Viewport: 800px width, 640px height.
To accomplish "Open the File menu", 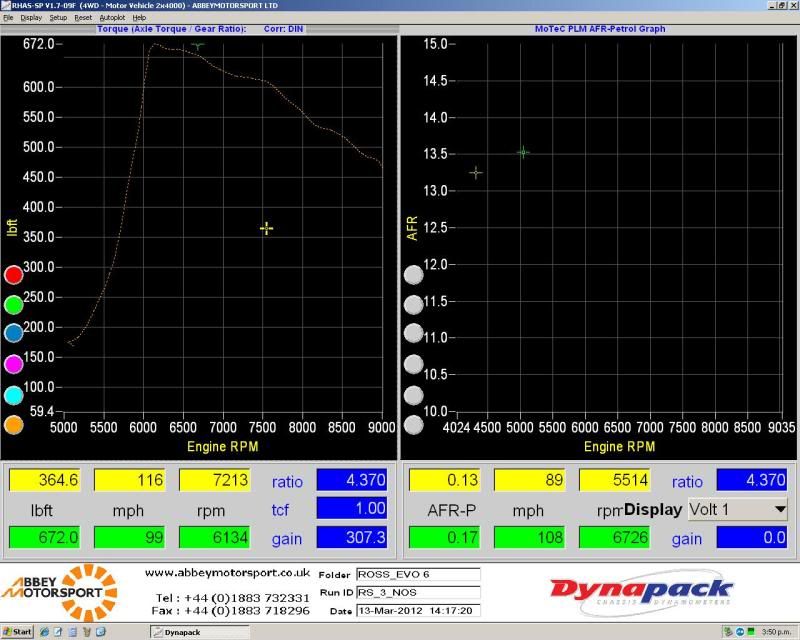I will click(8, 17).
